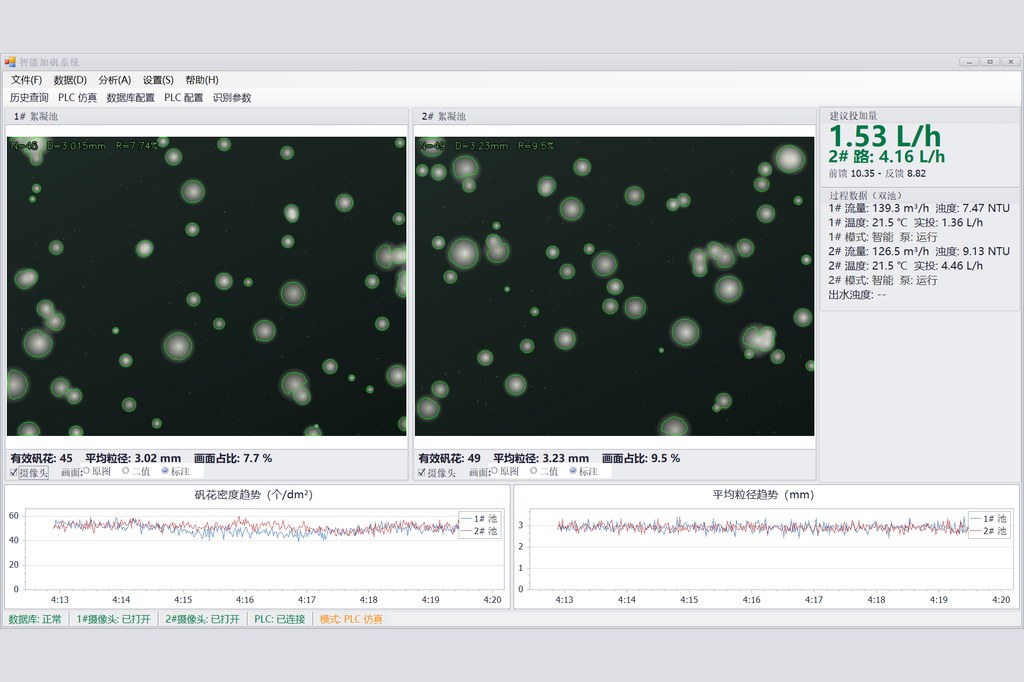Click the 1.53 L/h suggested dosage

[x=885, y=136]
